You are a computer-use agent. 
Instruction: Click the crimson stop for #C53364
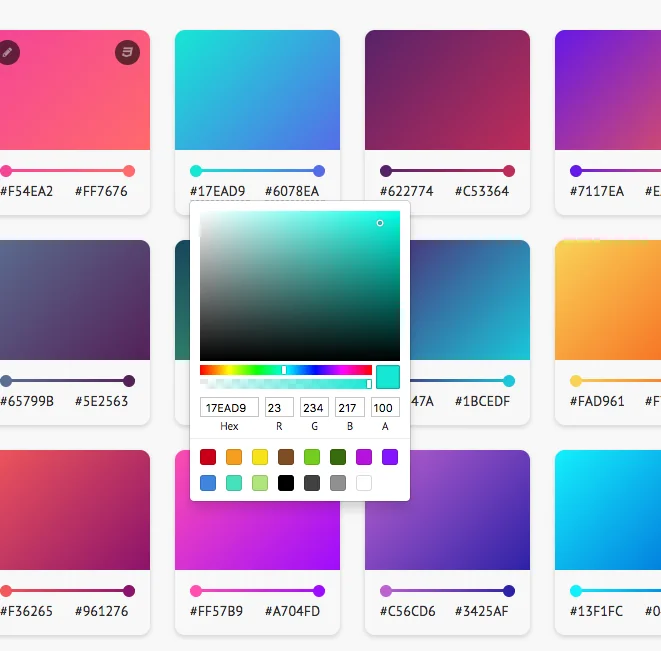(x=509, y=171)
